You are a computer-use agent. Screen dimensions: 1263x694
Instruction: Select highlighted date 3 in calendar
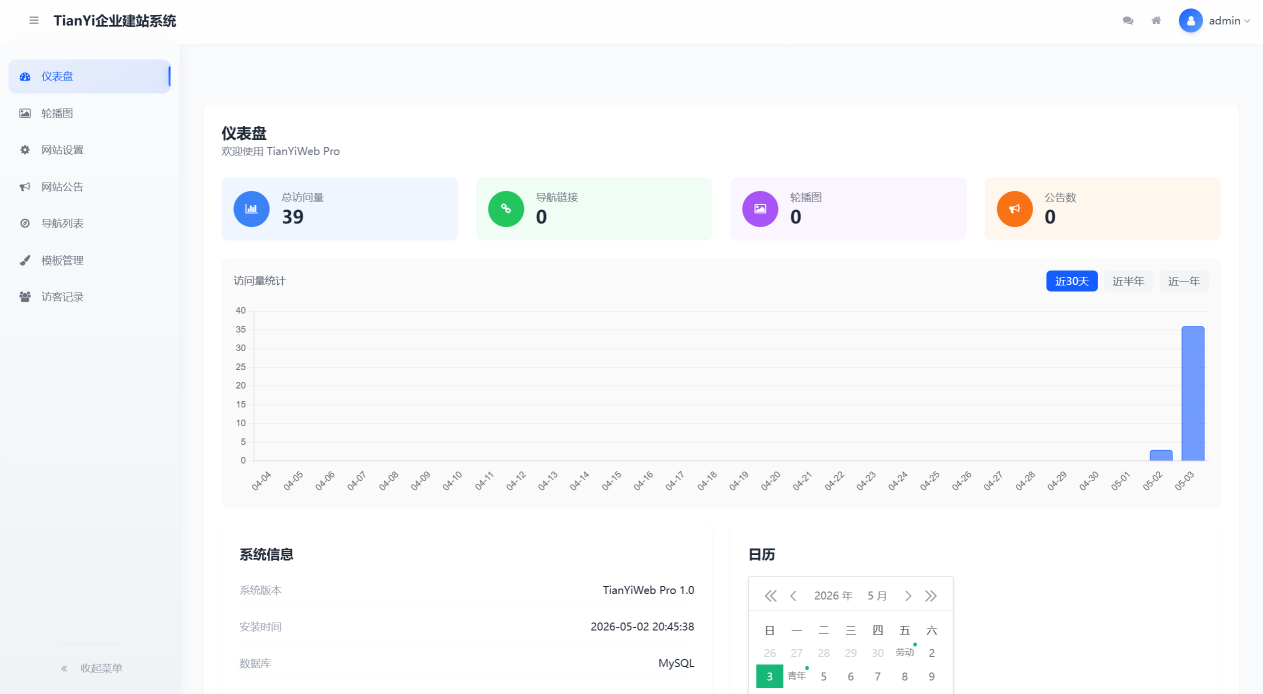click(770, 677)
